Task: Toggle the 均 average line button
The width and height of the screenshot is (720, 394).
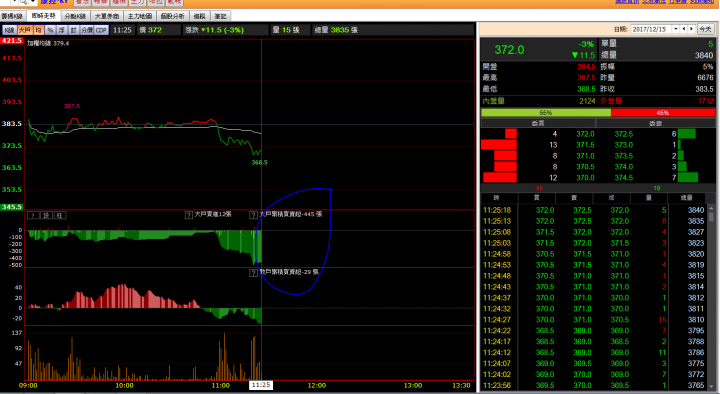Action: click(x=38, y=30)
